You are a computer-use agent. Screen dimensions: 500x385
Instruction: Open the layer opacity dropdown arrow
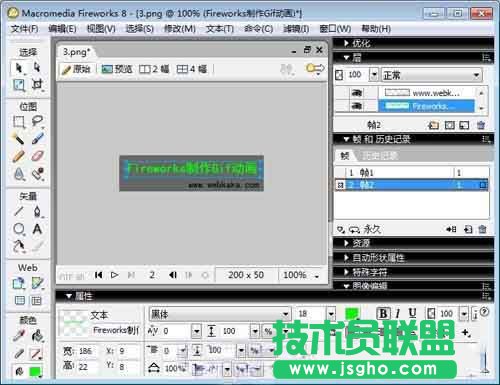[x=374, y=75]
